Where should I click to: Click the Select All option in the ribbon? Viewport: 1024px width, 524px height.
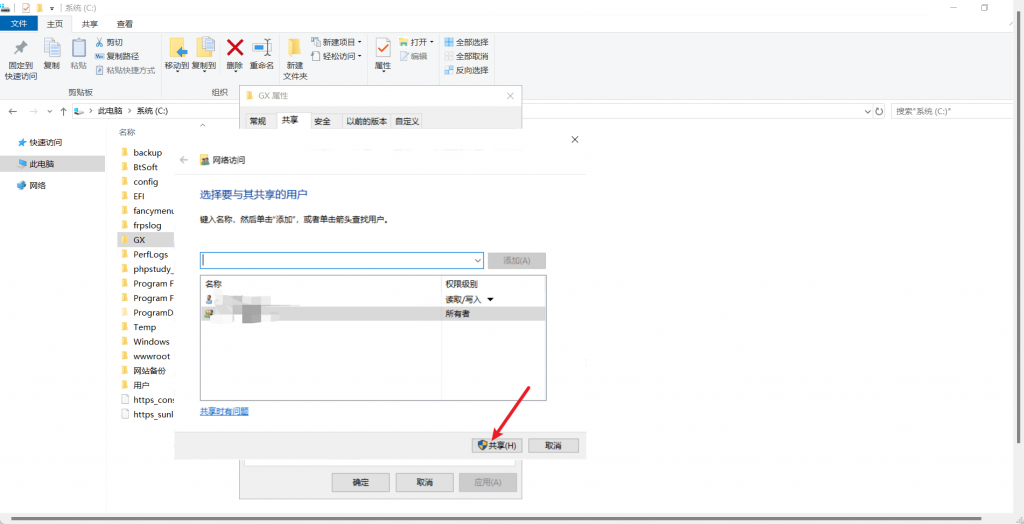[x=466, y=43]
